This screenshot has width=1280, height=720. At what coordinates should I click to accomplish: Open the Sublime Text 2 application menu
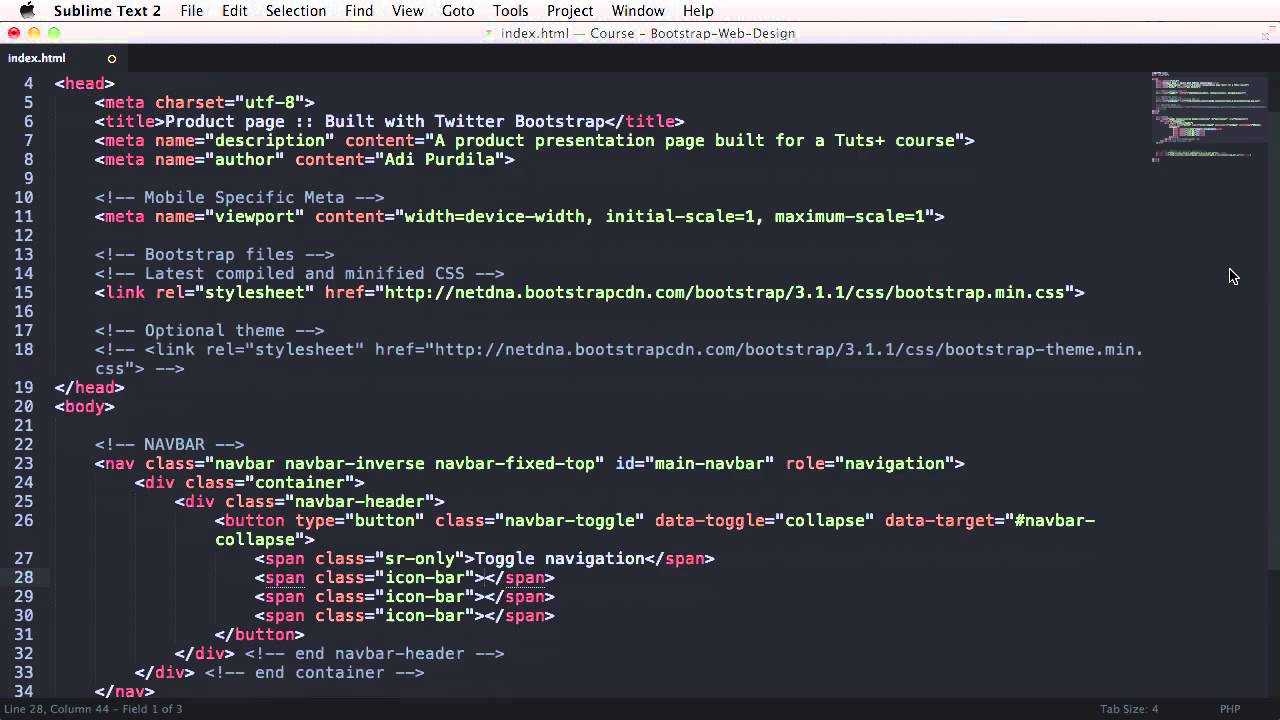coord(107,11)
